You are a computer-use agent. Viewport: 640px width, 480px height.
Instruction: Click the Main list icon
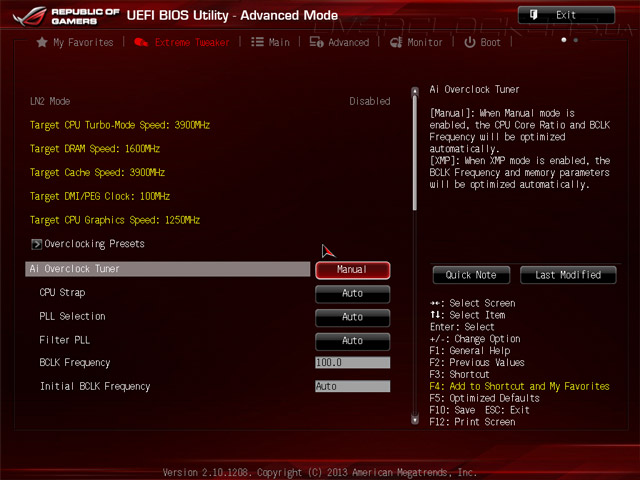pos(257,42)
